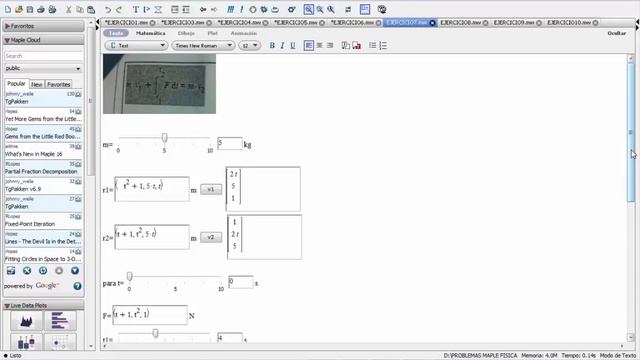Close the EJERCICIO7.mw tab

click(432, 23)
